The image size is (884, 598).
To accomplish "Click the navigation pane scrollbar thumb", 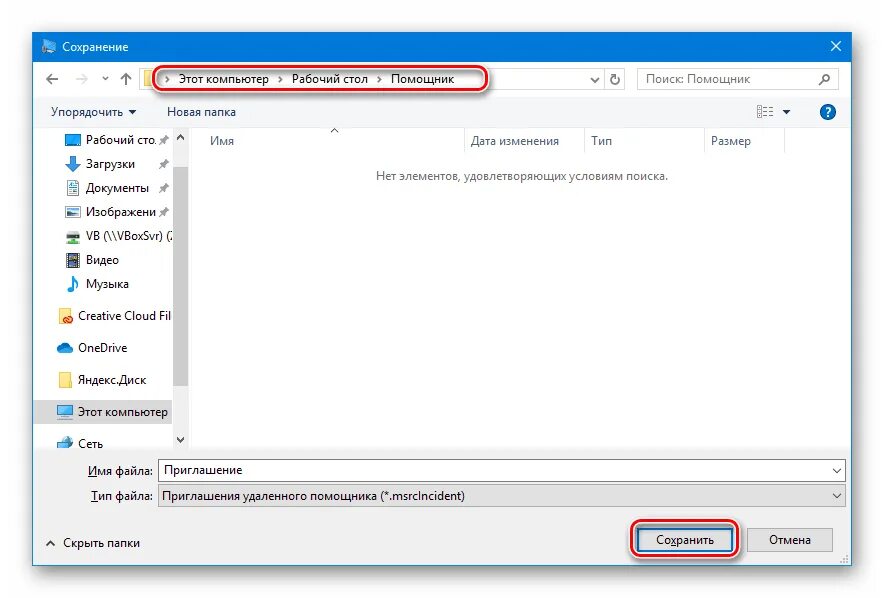I will (x=180, y=276).
